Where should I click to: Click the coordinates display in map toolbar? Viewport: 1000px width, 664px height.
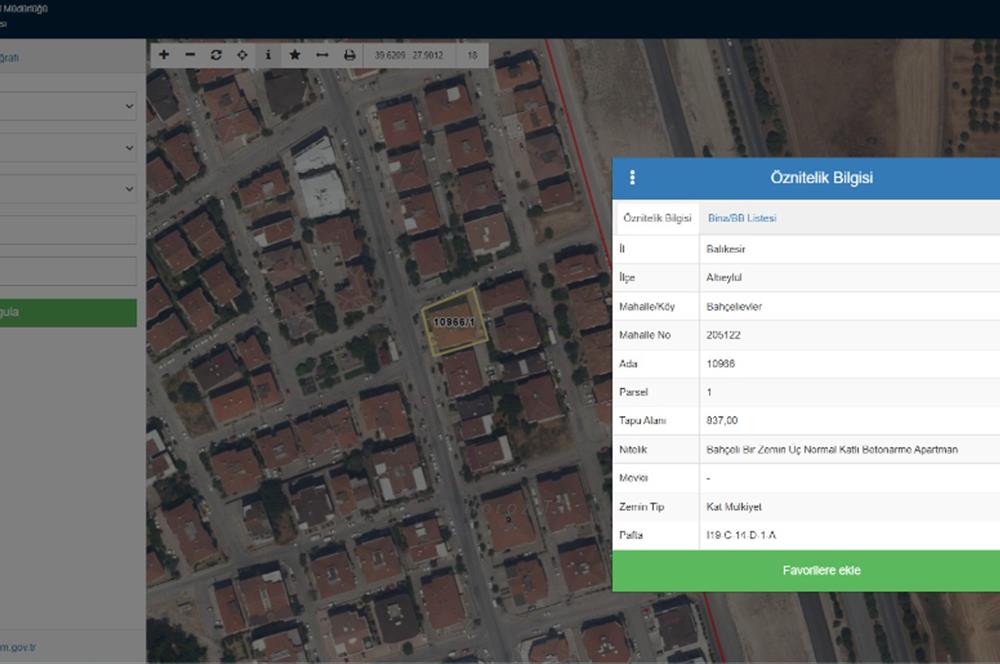click(406, 56)
